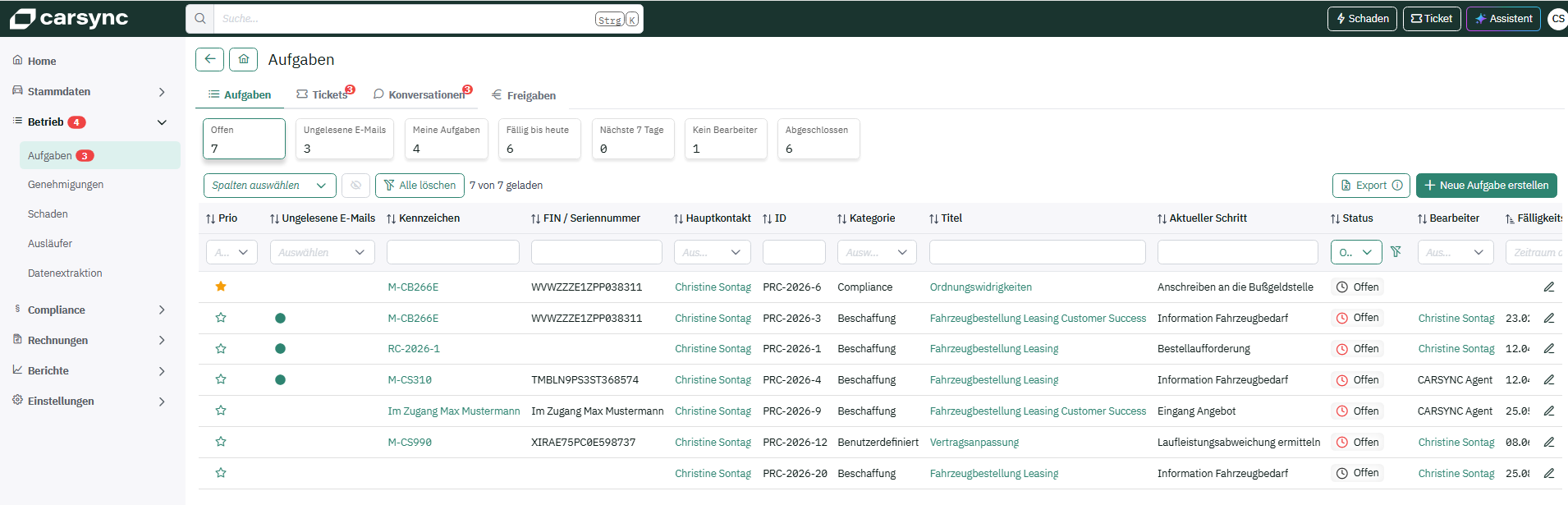Viewport: 1568px width, 505px height.
Task: Click Alle löschen filter button
Action: click(x=420, y=186)
